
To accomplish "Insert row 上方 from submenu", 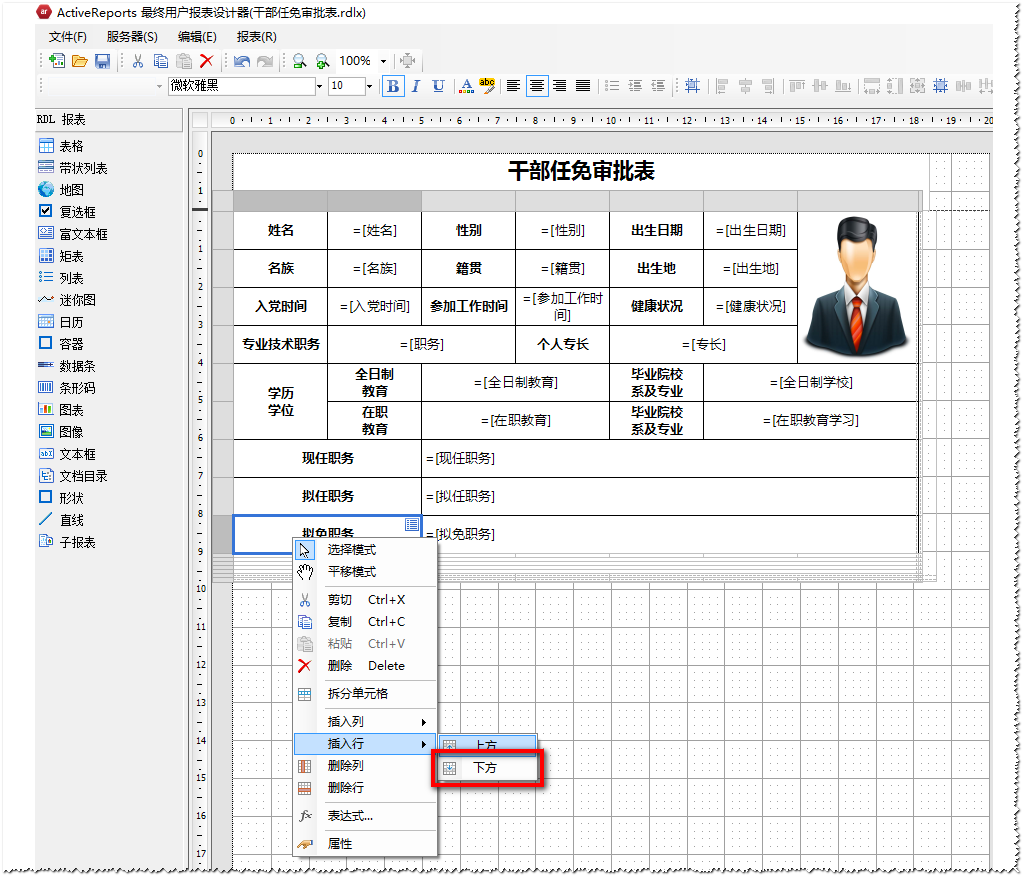I will tap(488, 746).
